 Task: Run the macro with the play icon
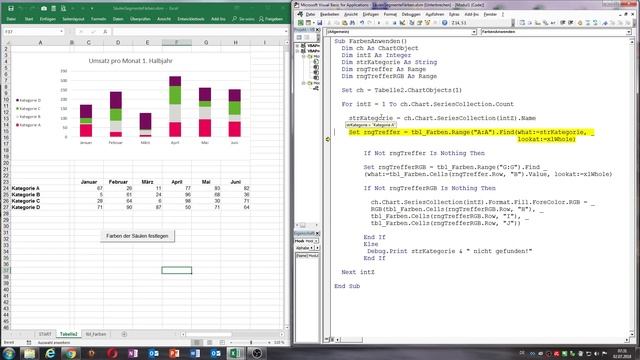pos(379,23)
